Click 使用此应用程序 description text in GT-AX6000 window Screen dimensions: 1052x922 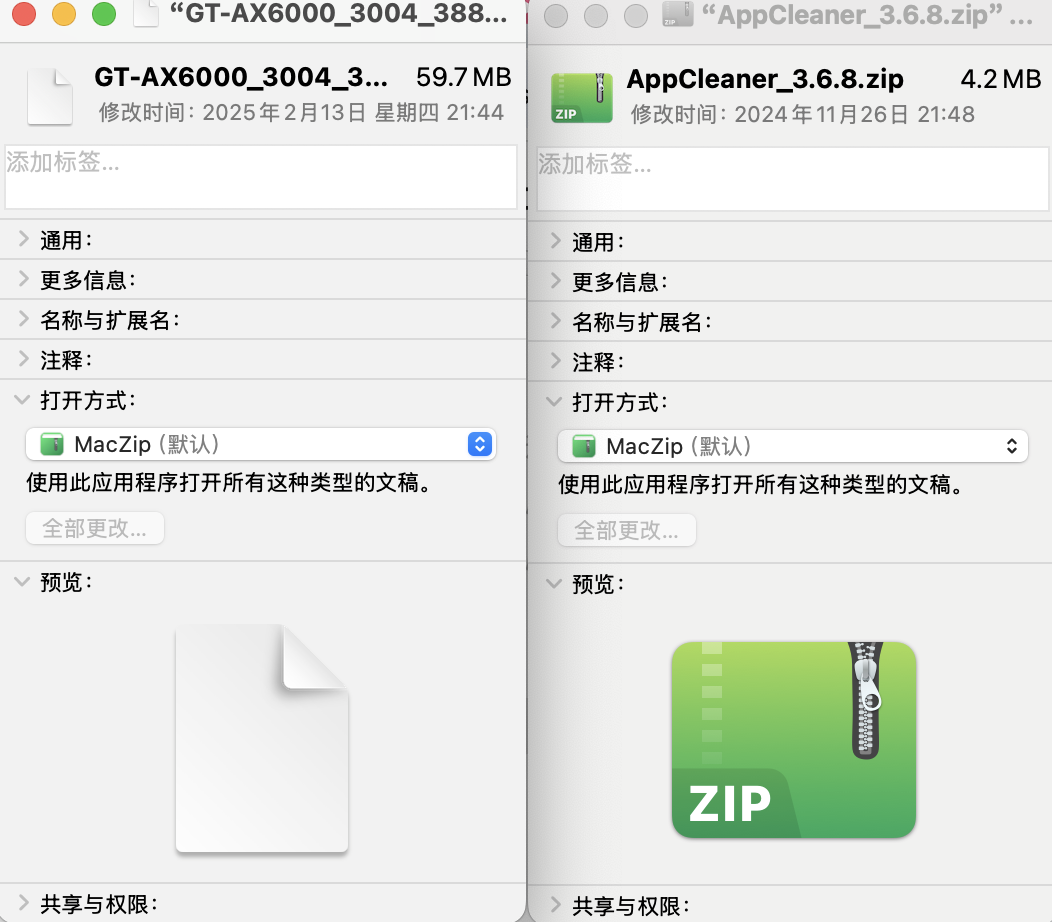click(x=229, y=482)
